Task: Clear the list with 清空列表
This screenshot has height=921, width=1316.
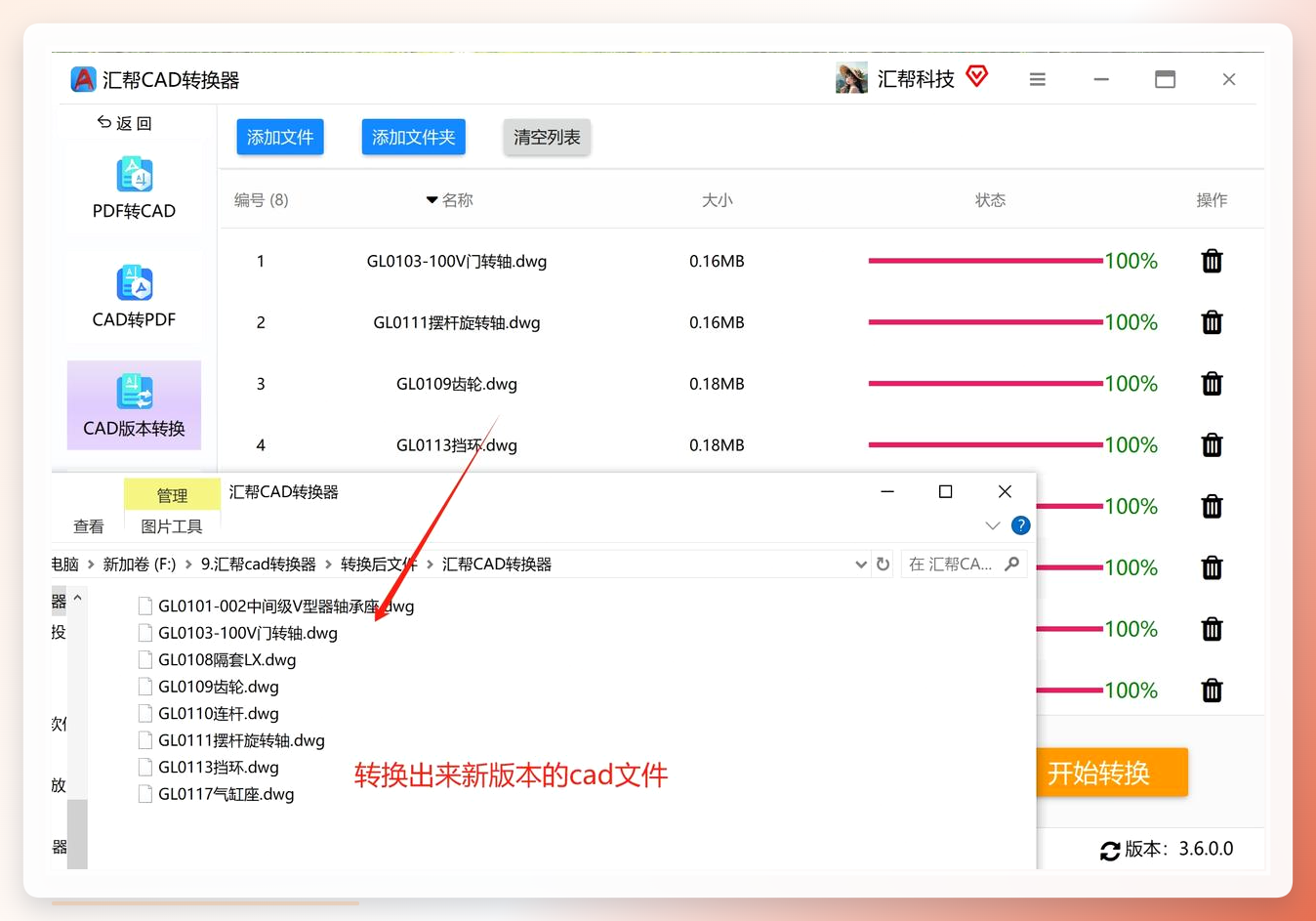Action: click(x=547, y=137)
